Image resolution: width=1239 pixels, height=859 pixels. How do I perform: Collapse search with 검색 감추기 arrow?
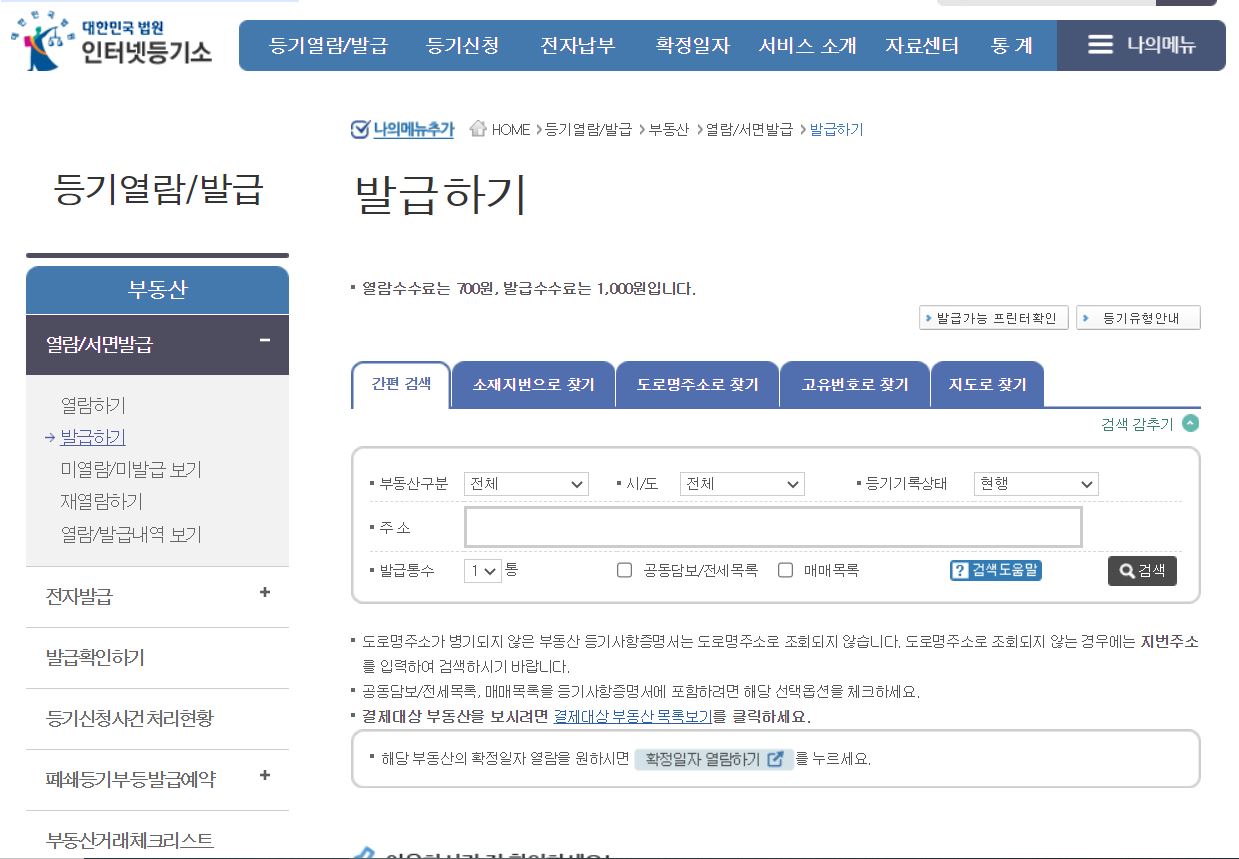point(1189,422)
